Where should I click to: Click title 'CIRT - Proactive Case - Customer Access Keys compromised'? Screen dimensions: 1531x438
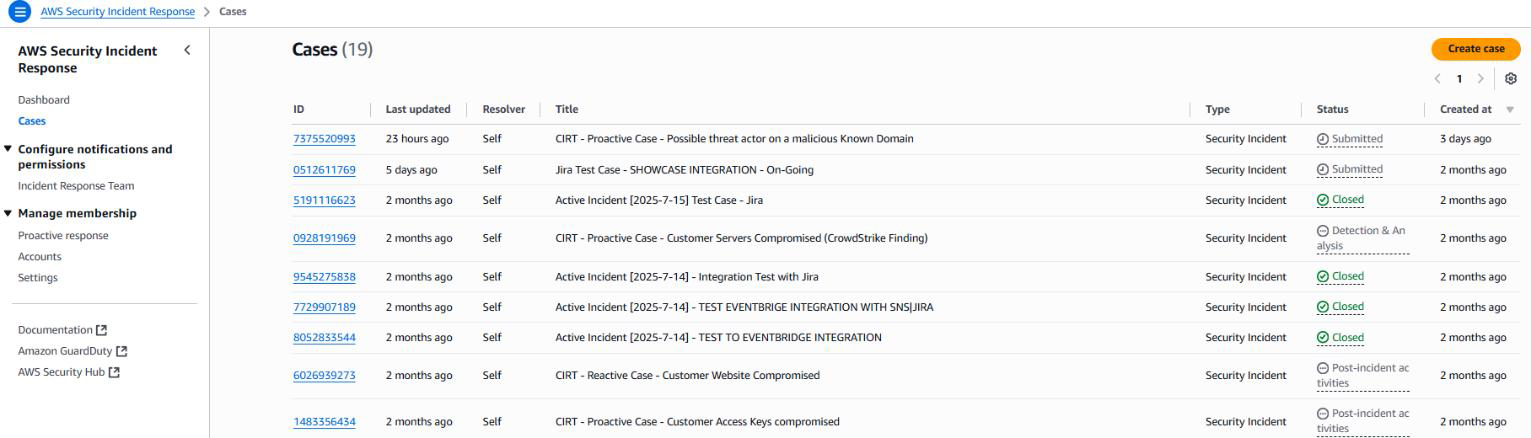(x=697, y=422)
